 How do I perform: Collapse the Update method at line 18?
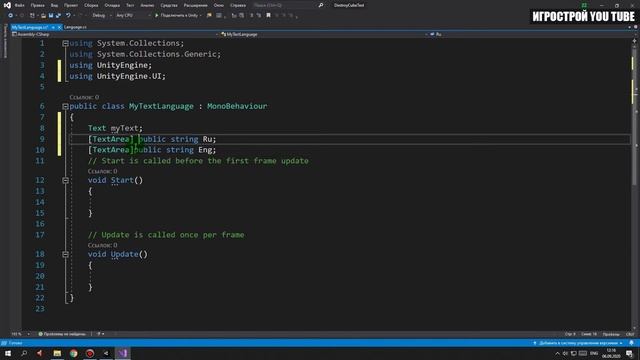65,254
